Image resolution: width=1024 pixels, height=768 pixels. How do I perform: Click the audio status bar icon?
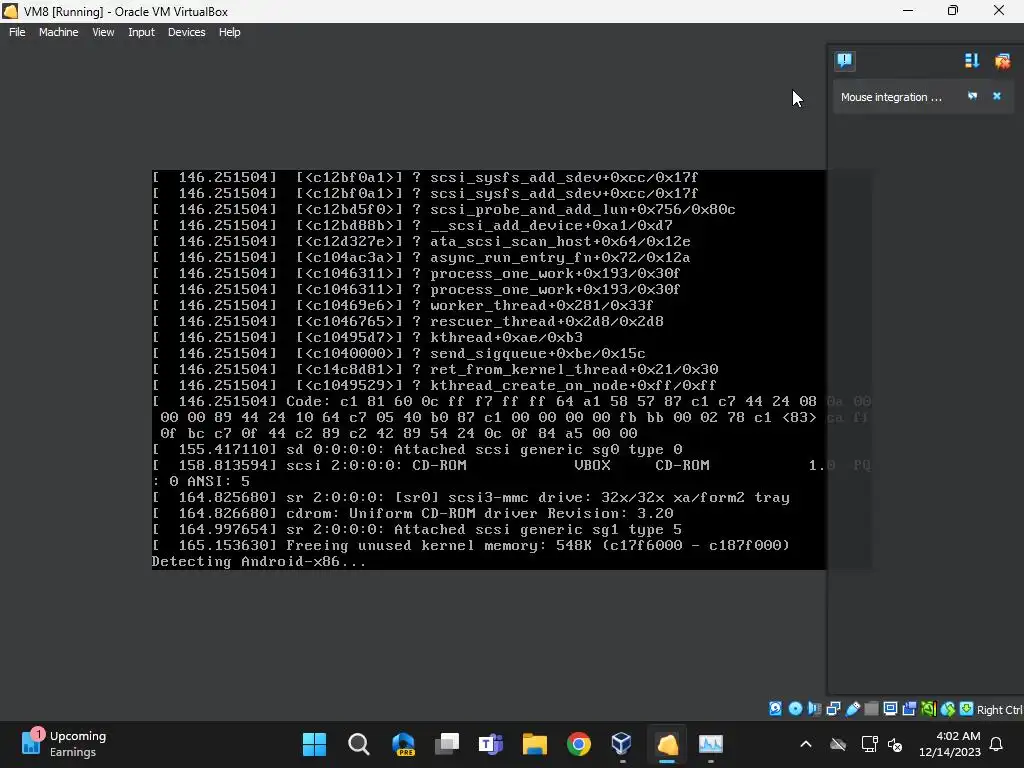pyautogui.click(x=814, y=709)
